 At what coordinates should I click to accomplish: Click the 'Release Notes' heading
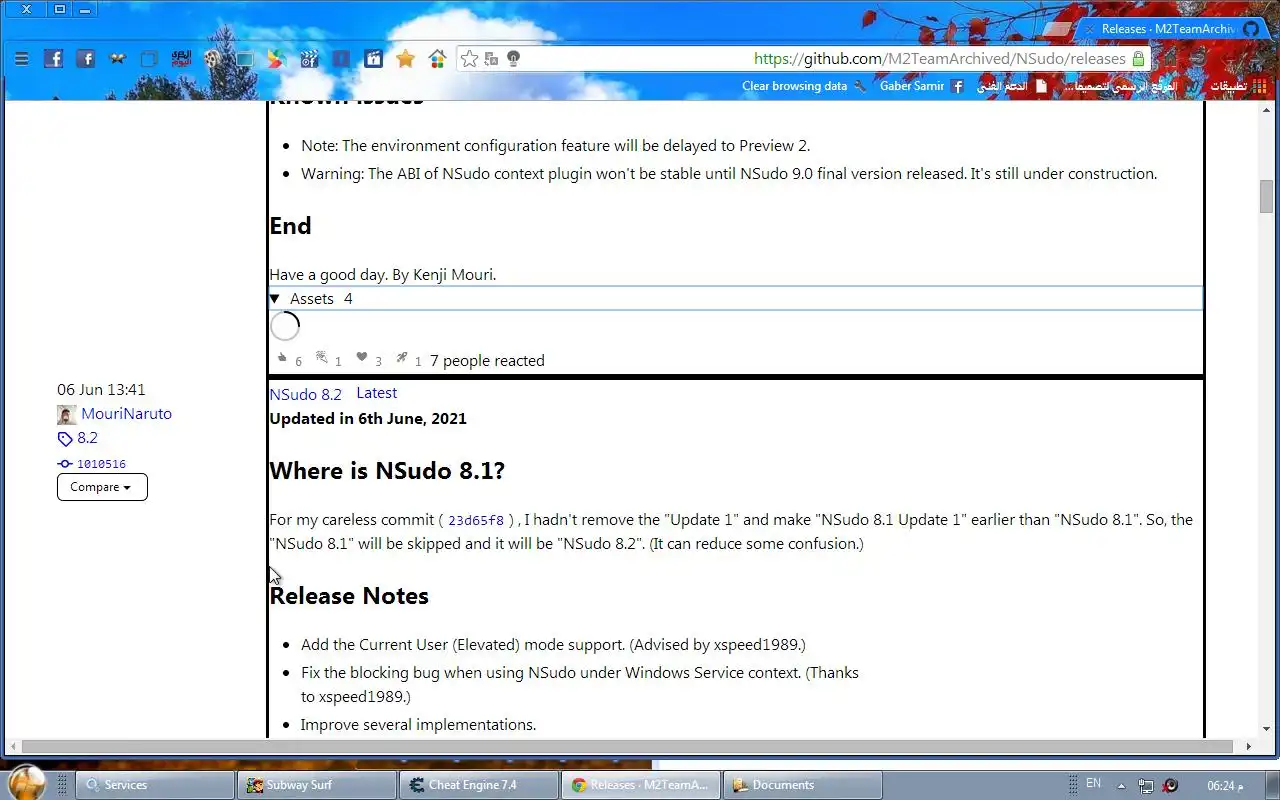pos(349,596)
